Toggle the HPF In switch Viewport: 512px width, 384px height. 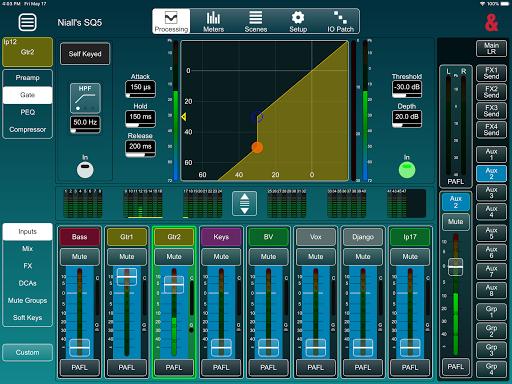(85, 170)
